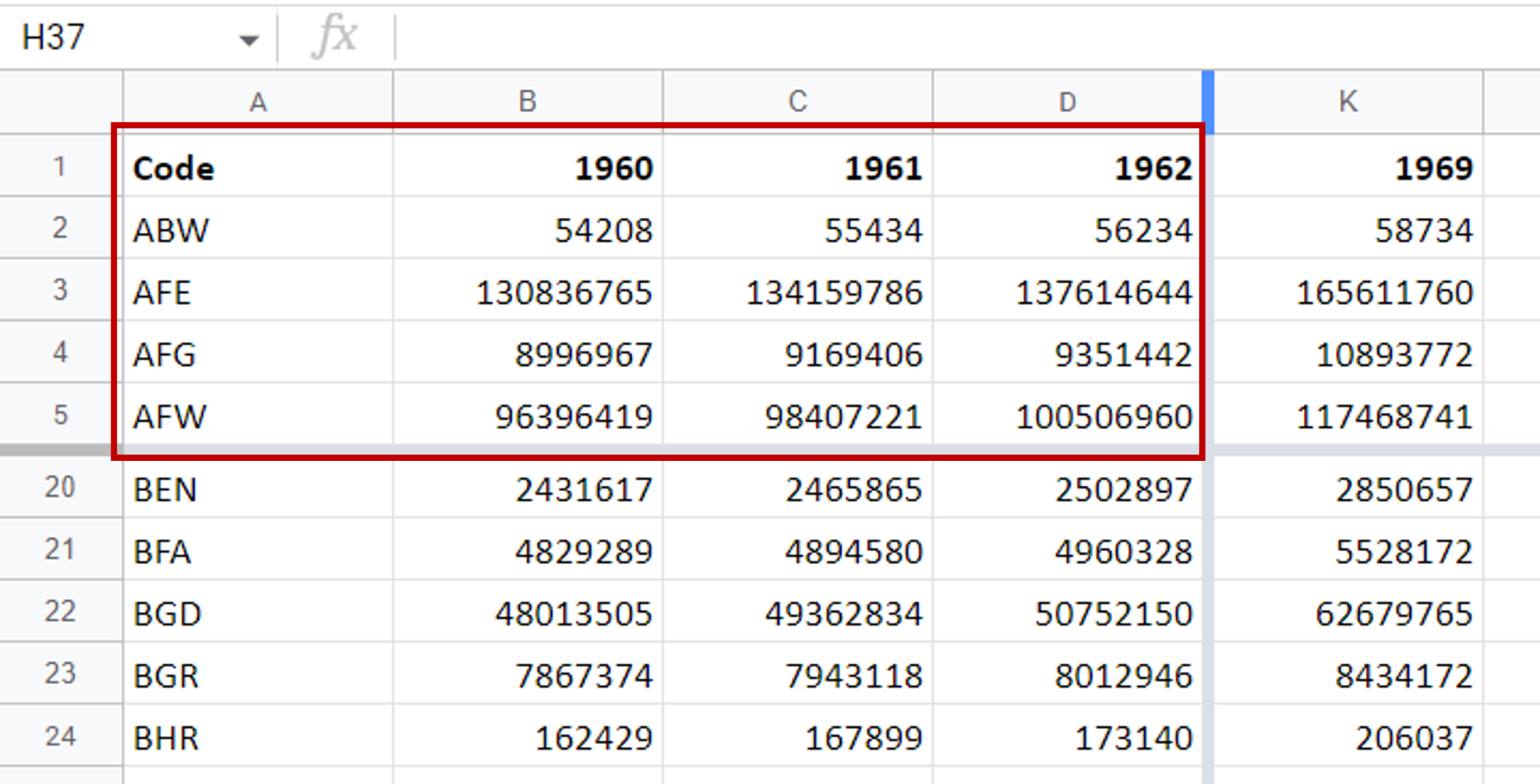Select row 2 header
Viewport: 1540px width, 784px height.
pos(61,229)
